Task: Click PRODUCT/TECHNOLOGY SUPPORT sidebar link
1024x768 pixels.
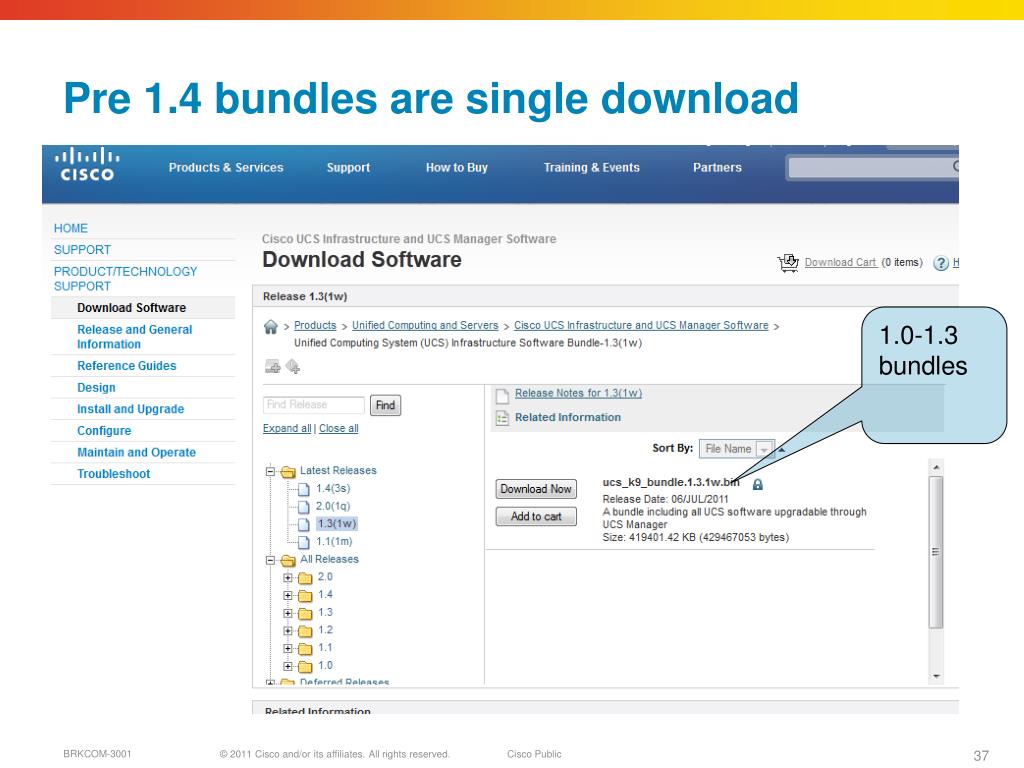Action: (x=125, y=279)
